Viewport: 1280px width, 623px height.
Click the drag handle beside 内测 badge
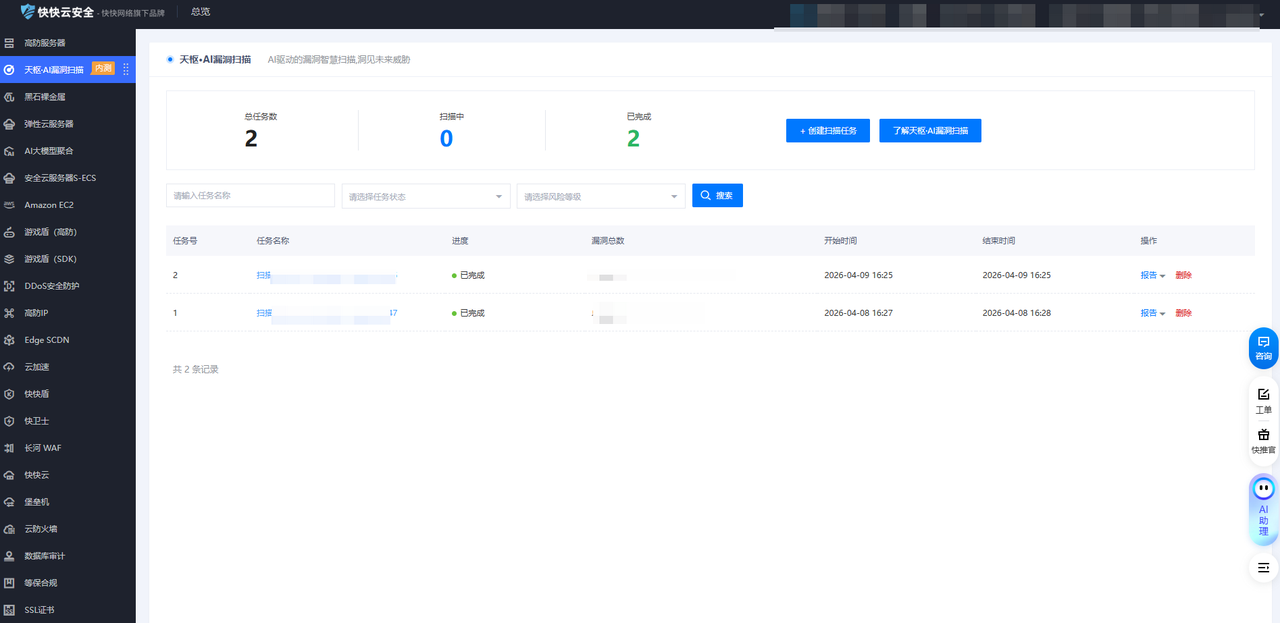click(126, 69)
